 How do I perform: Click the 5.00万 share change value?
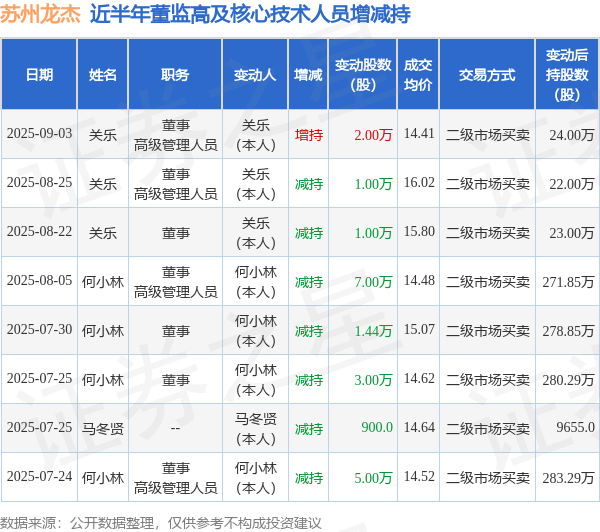pos(373,478)
